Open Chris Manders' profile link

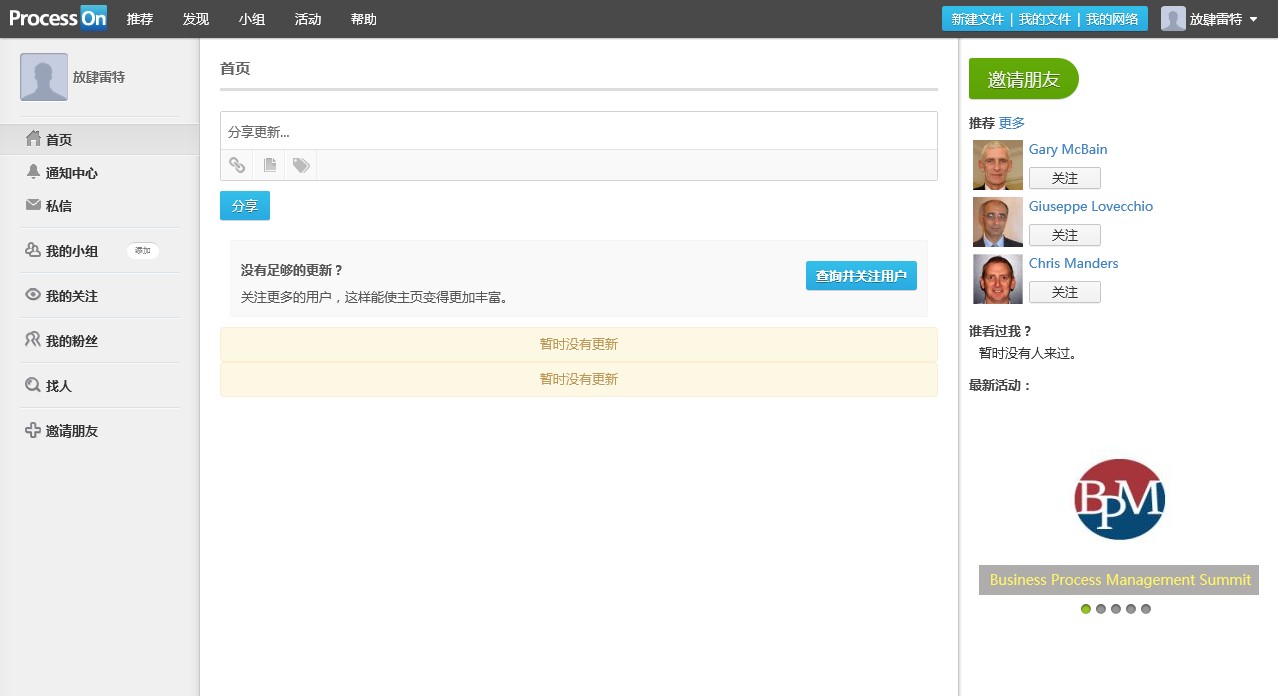coord(1074,263)
